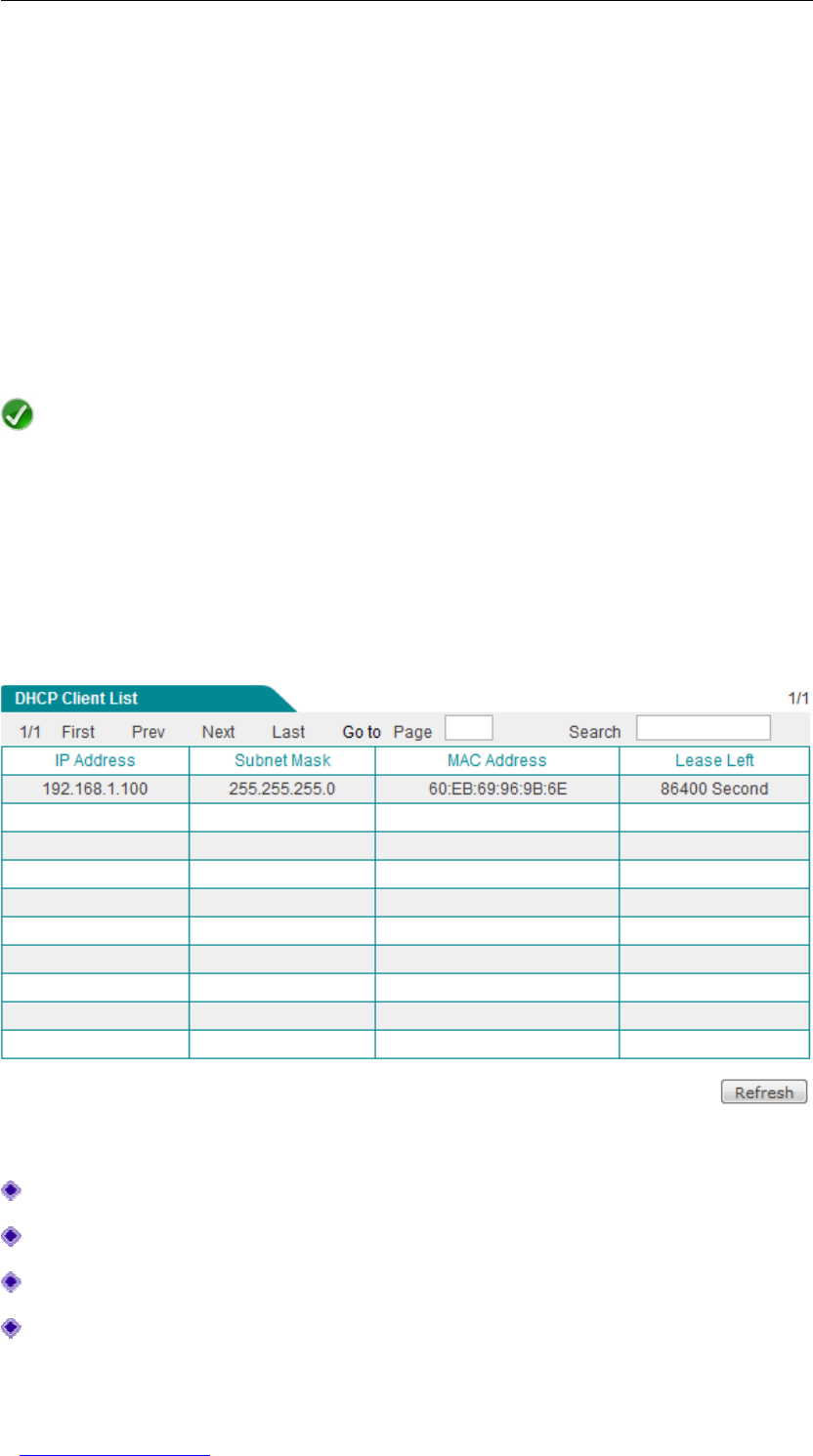The height and width of the screenshot is (1456, 813).
Task: Click the Subnet Mask column header
Action: click(x=282, y=760)
